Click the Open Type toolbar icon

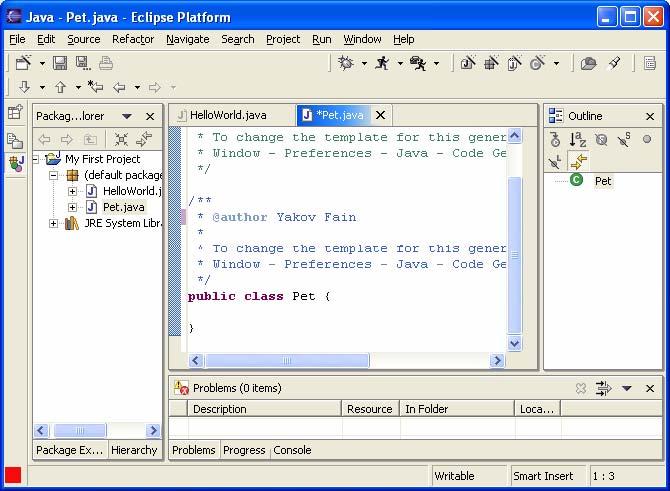click(588, 64)
